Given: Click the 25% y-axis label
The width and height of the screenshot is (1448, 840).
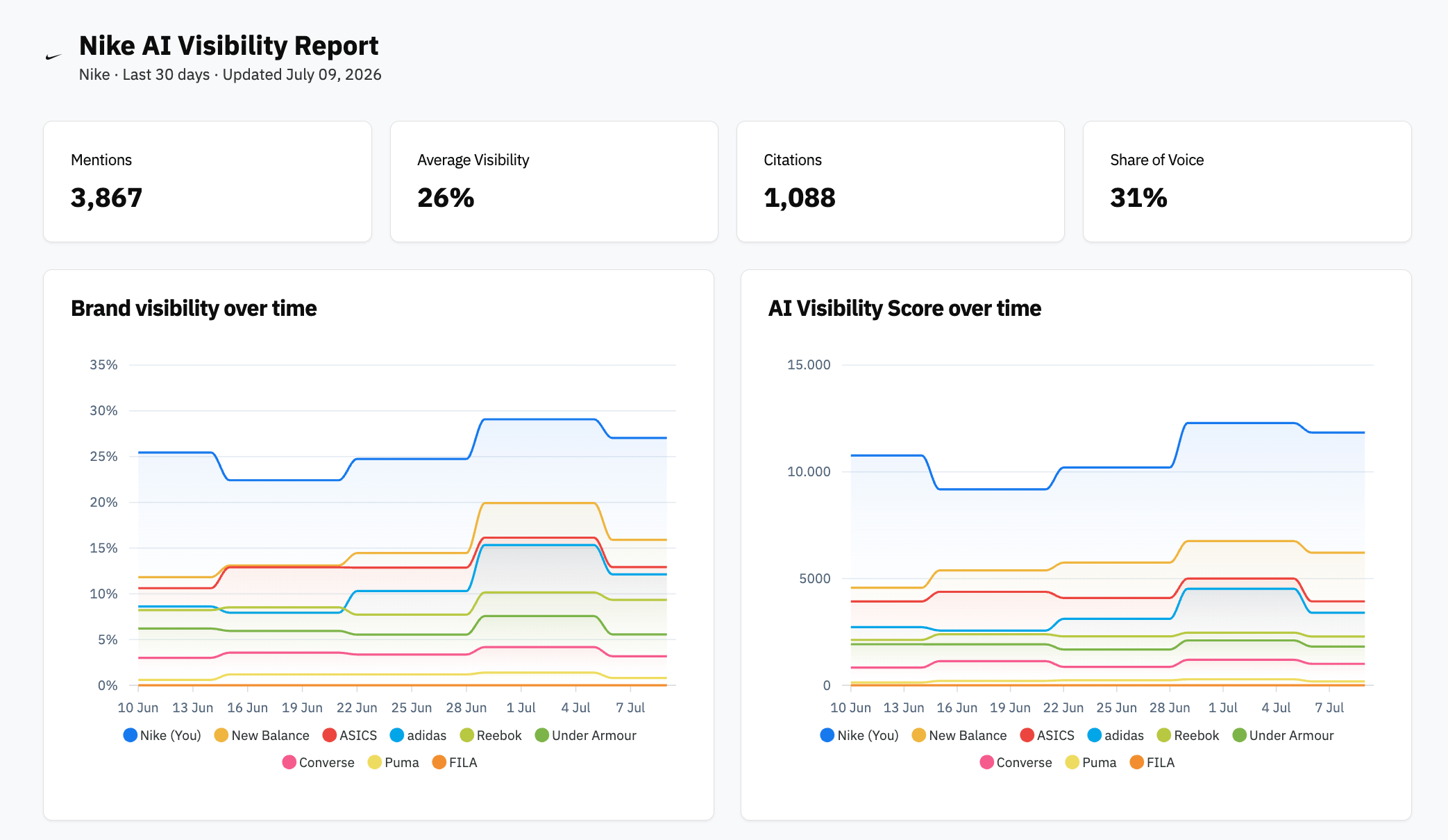Looking at the screenshot, I should 103,457.
